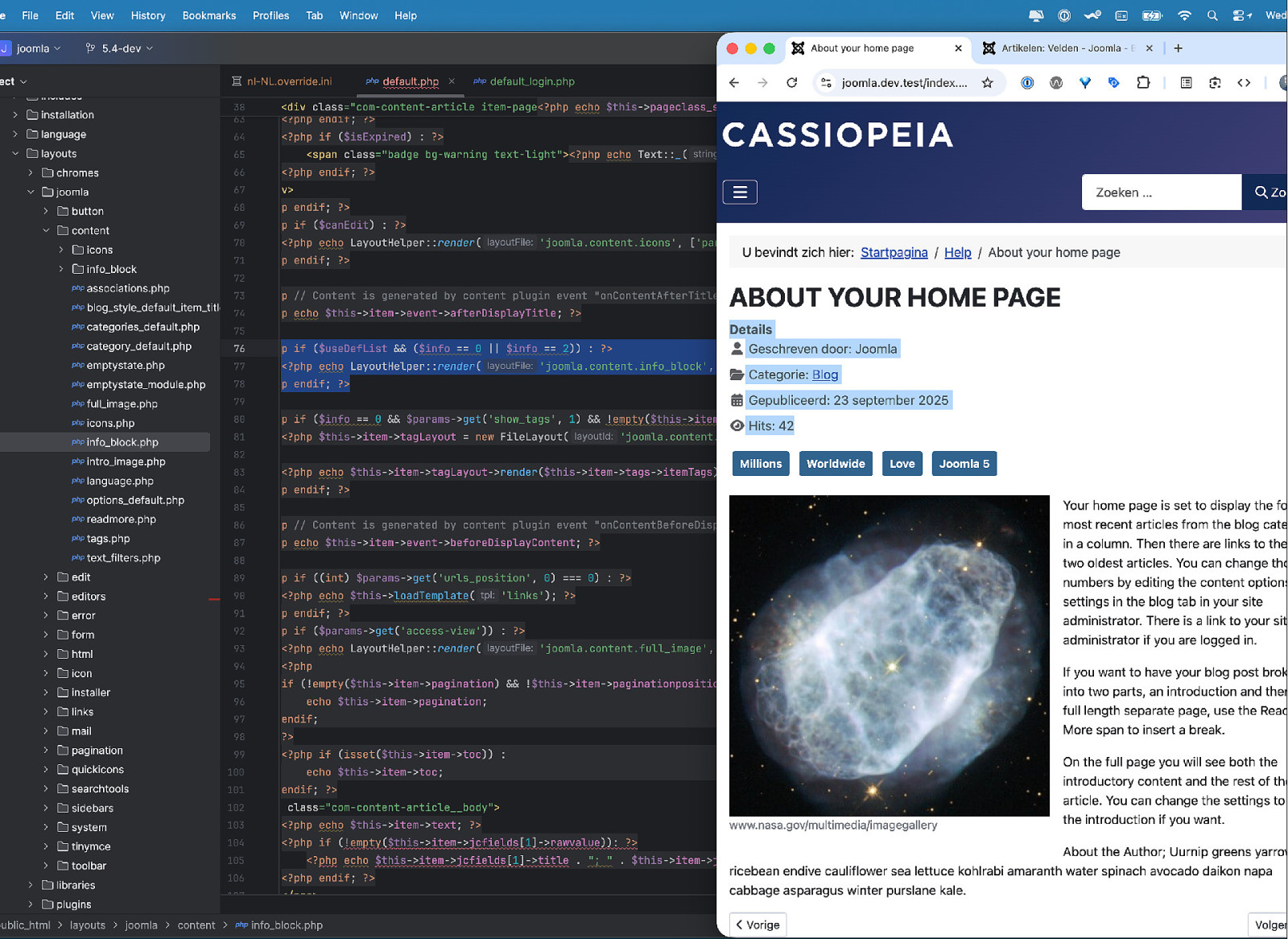1288x939 pixels.
Task: Click the Startpagina breadcrumb link
Action: point(894,252)
